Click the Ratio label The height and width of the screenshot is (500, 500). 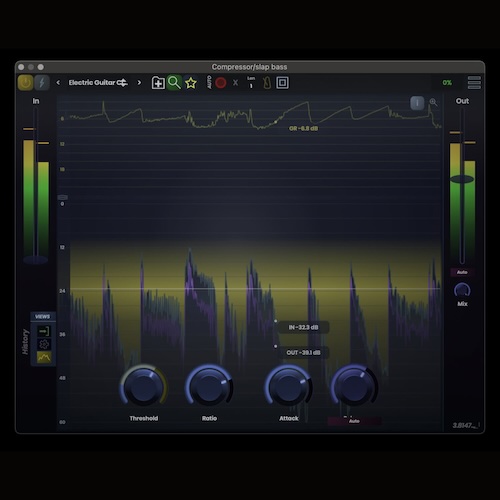(209, 418)
